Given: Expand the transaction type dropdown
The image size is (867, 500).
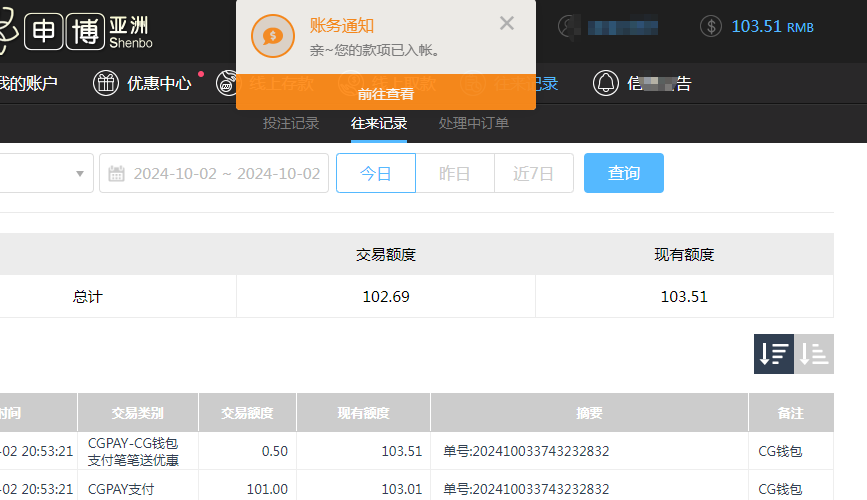Looking at the screenshot, I should tap(79, 174).
